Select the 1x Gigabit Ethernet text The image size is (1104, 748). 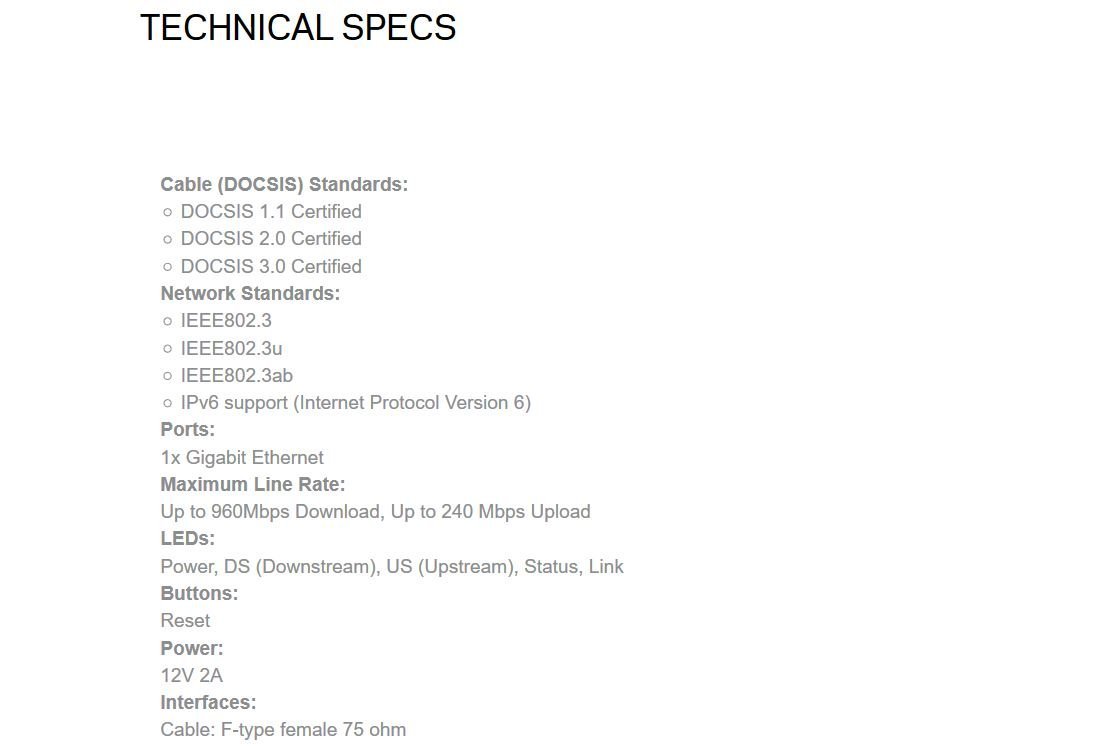click(x=242, y=457)
